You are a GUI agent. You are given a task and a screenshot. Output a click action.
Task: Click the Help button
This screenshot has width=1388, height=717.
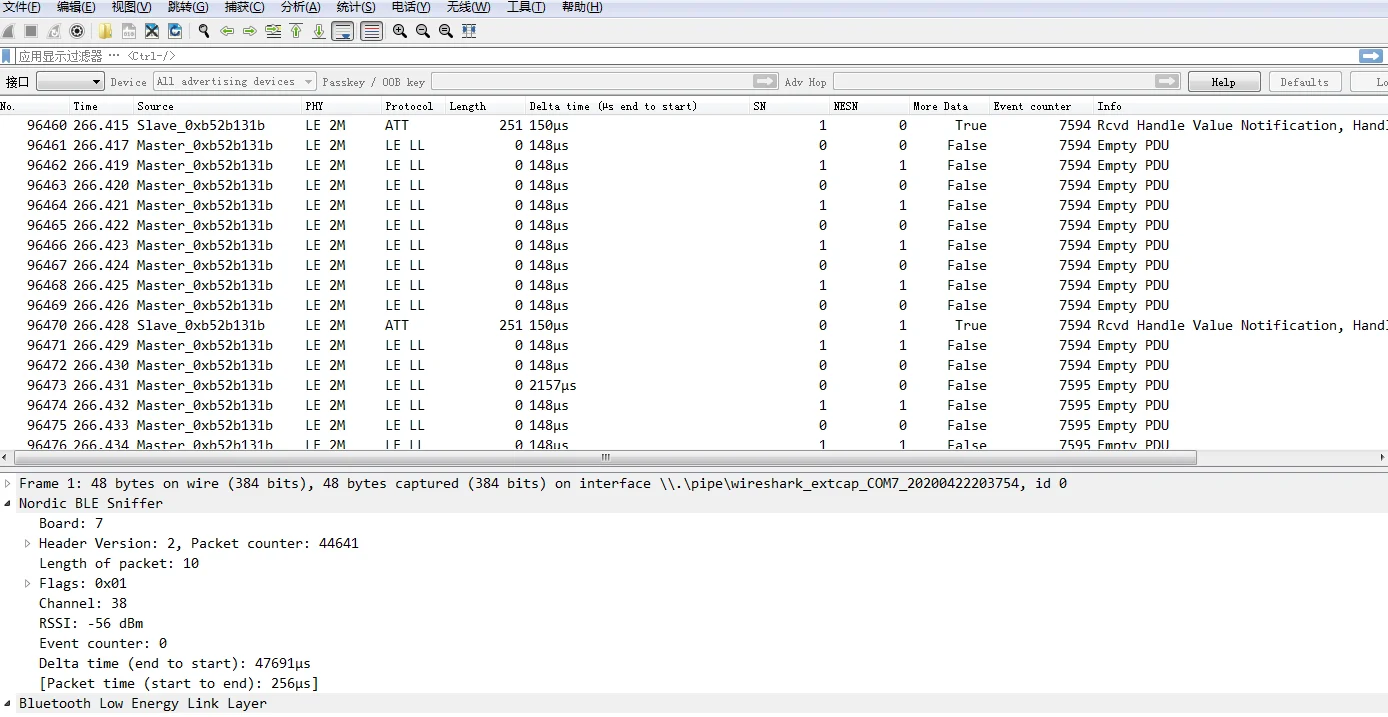[1223, 82]
